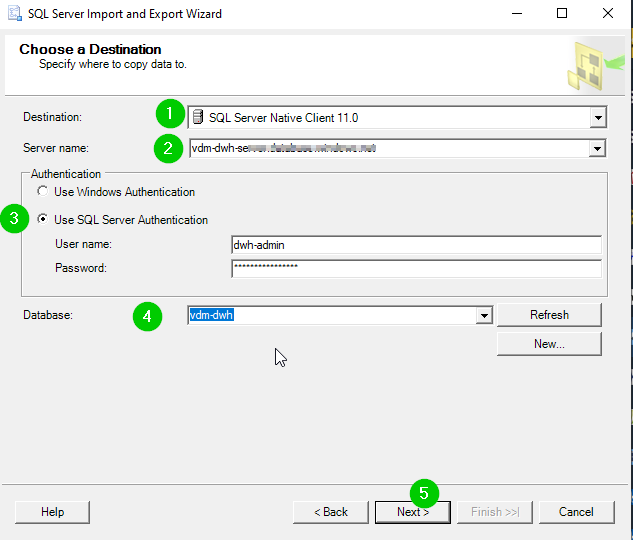Click the green step 1 marker
The image size is (633, 540).
point(170,113)
